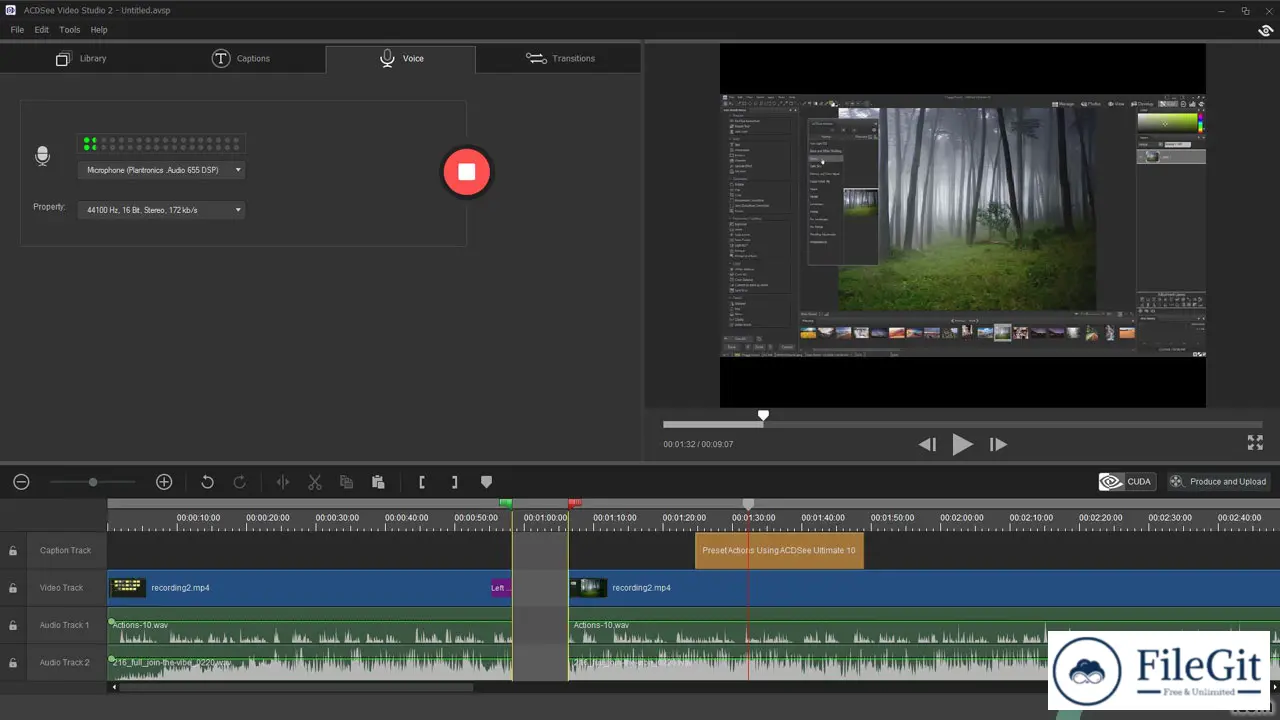This screenshot has width=1280, height=720.
Task: Copy the selected clip
Action: (346, 482)
